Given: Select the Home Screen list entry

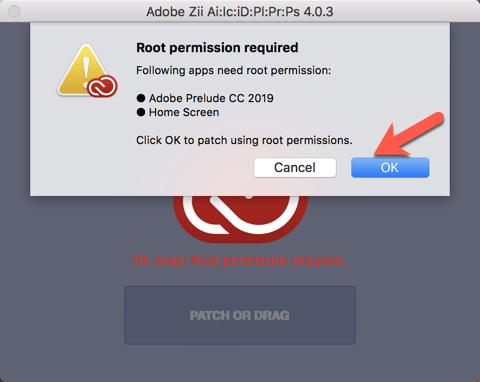Looking at the screenshot, I should [x=184, y=112].
